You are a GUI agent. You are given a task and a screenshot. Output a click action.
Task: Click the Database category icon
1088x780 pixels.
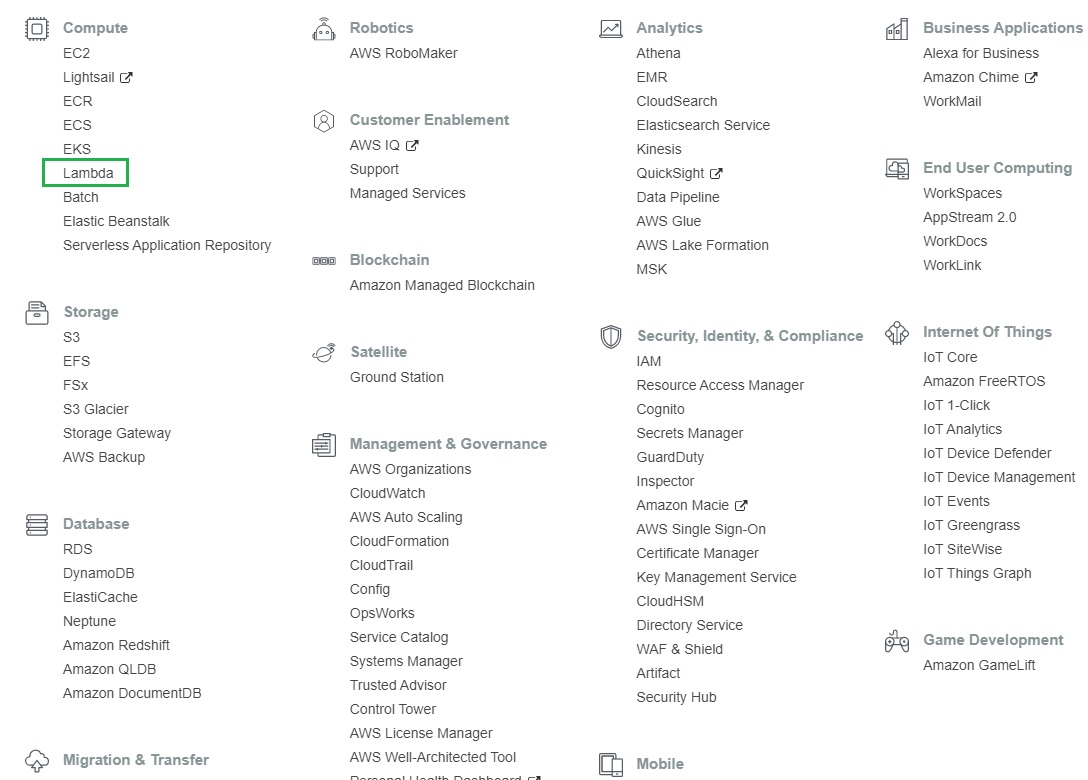coord(37,524)
